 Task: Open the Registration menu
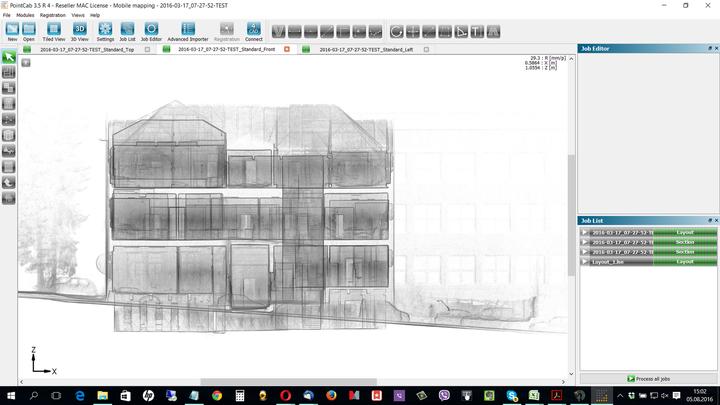tap(52, 16)
